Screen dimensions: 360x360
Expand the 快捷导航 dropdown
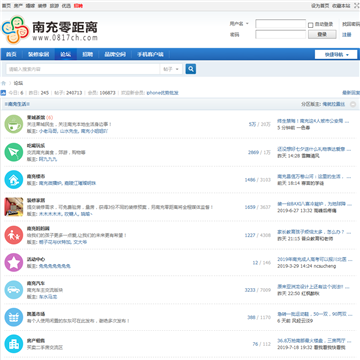(336, 55)
